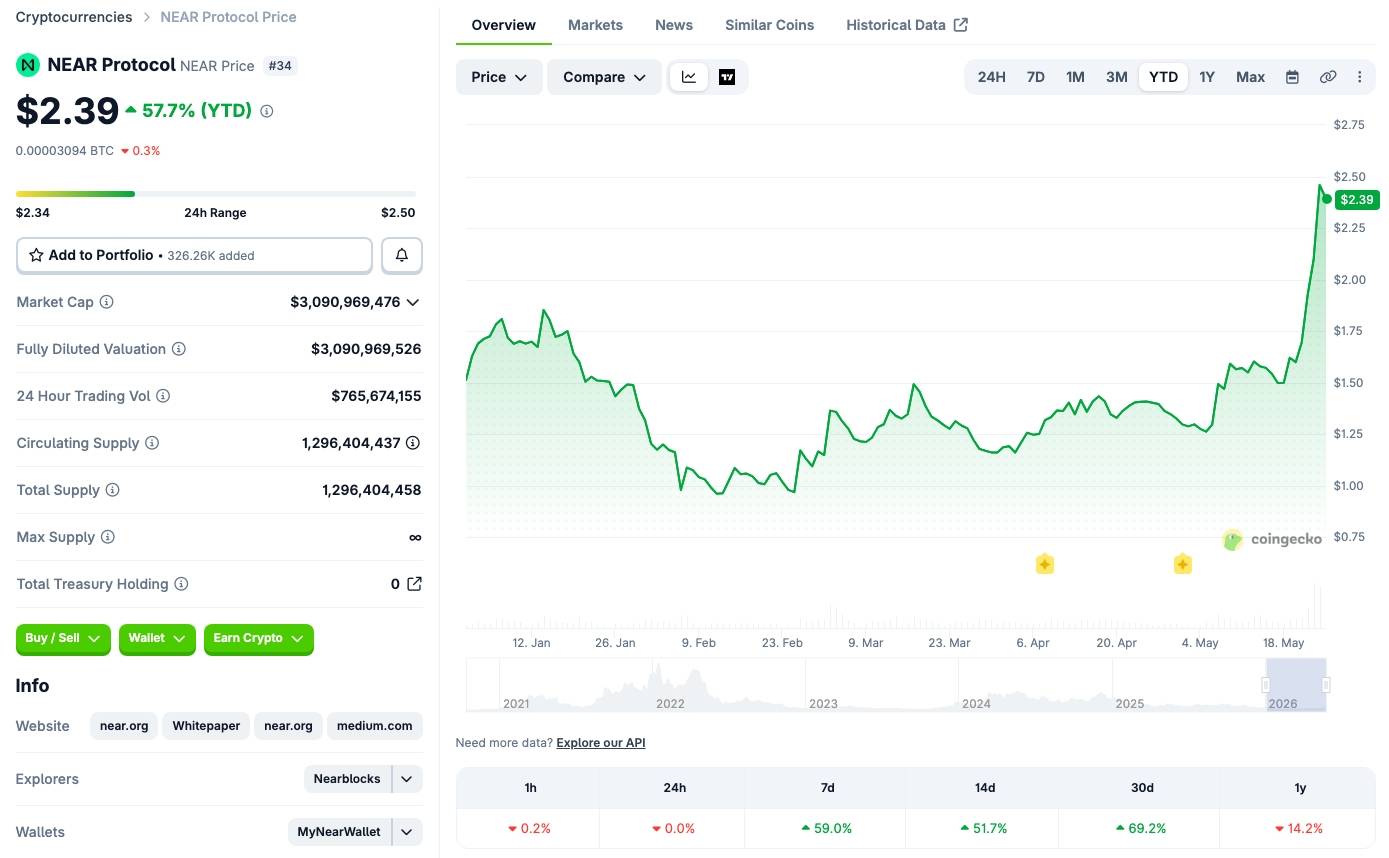Open info icon beside 1,296,404,437 supply value
The height and width of the screenshot is (858, 1389).
coord(413,443)
